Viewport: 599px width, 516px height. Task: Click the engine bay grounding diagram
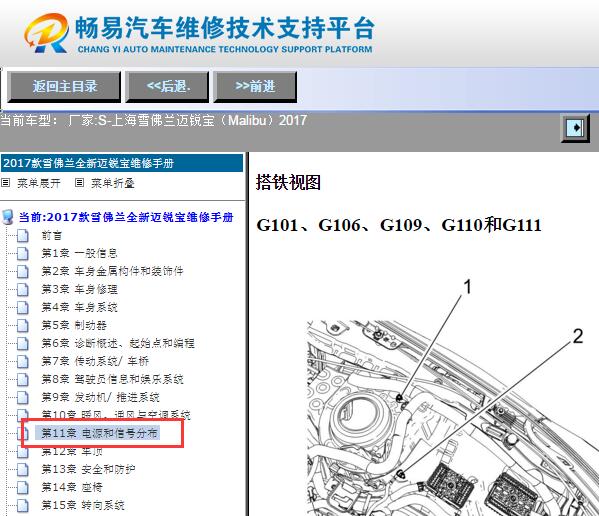coord(453,418)
